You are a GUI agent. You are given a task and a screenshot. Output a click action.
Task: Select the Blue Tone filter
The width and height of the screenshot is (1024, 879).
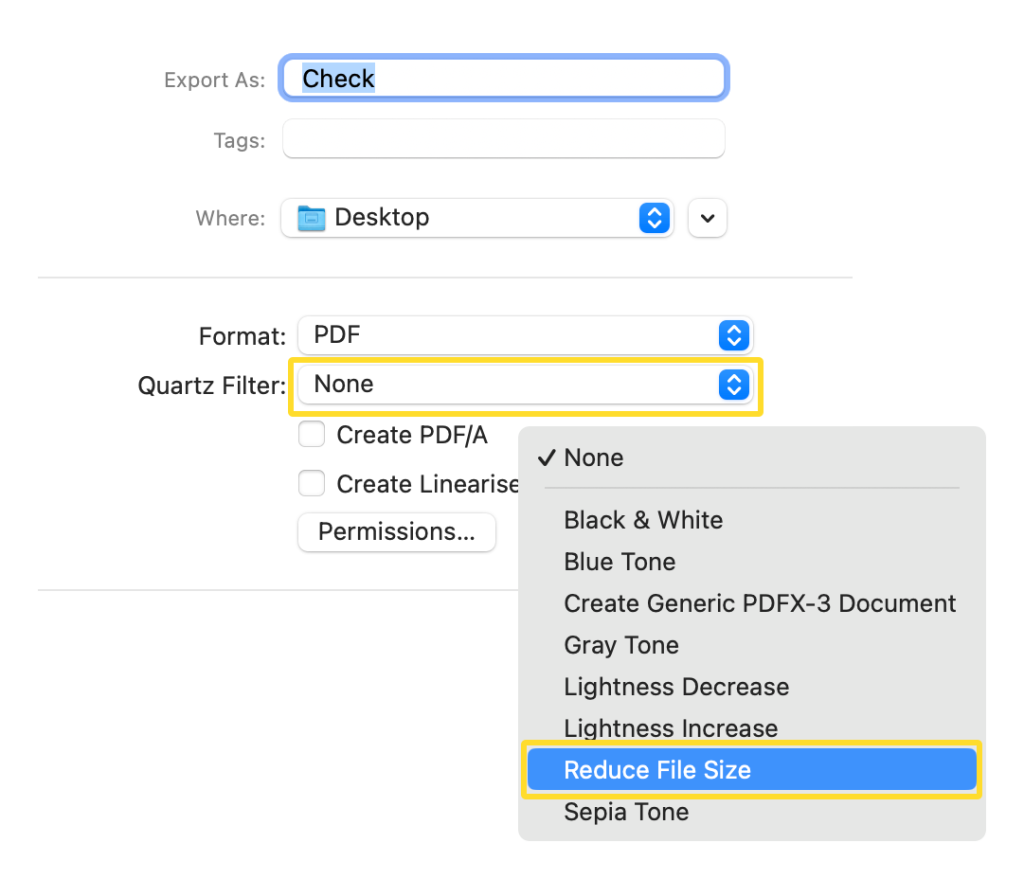click(x=619, y=562)
